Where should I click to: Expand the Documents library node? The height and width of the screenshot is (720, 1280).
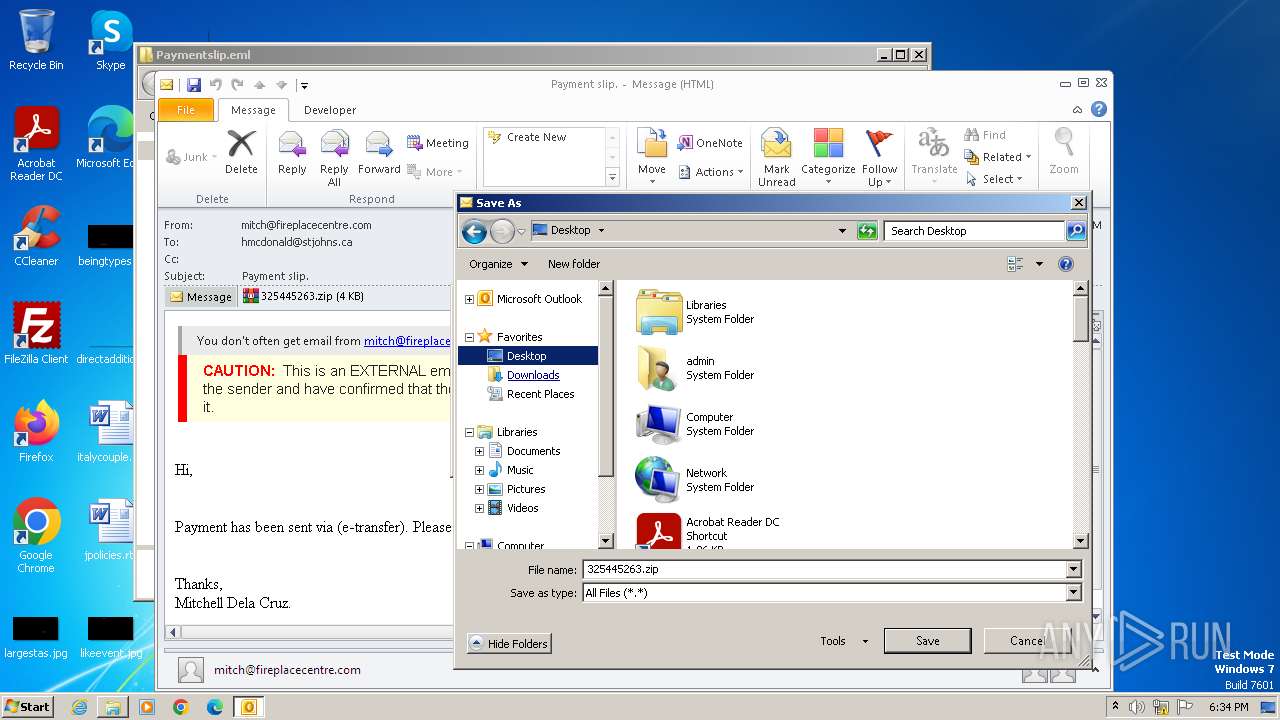coord(479,451)
